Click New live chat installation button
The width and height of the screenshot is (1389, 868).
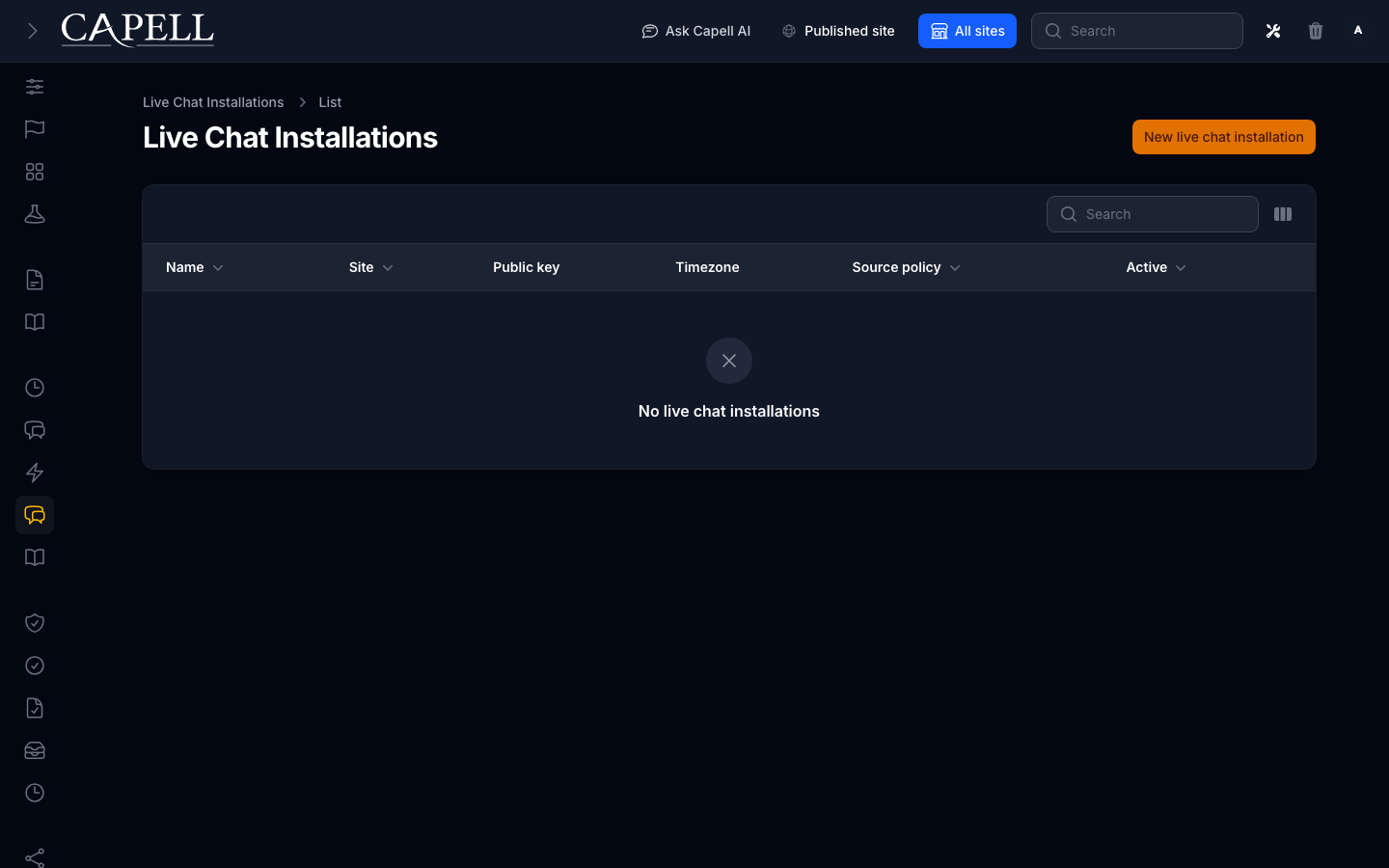(1223, 137)
